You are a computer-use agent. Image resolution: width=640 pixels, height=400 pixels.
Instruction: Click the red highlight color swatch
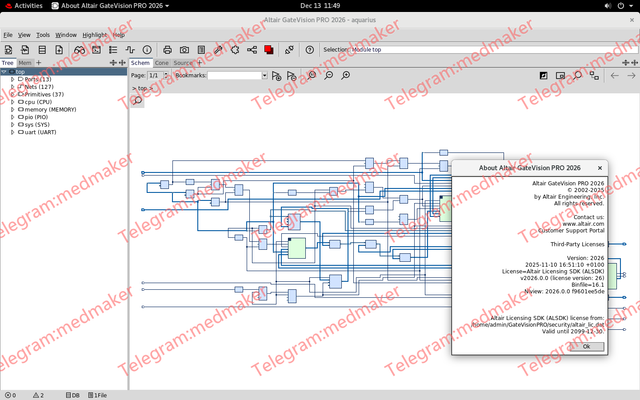269,50
